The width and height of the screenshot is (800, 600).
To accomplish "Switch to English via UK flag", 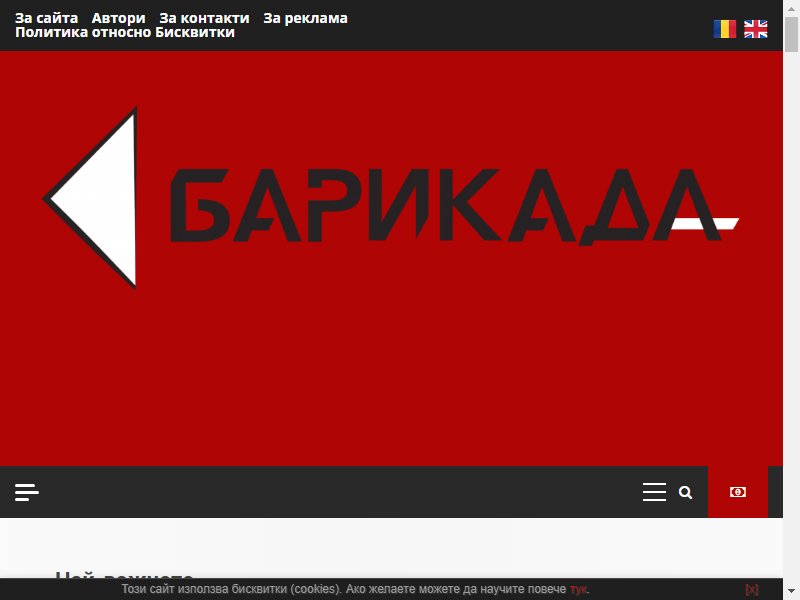I will 756,29.
